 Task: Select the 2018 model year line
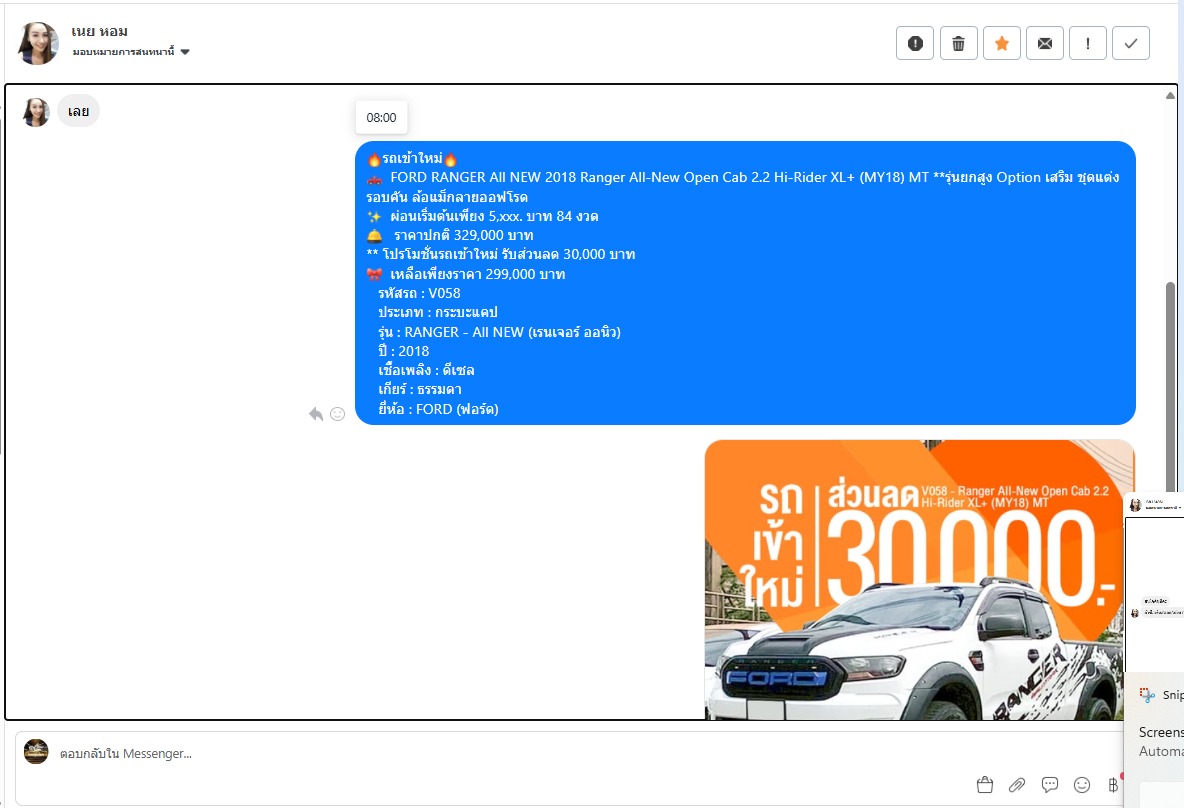(403, 351)
